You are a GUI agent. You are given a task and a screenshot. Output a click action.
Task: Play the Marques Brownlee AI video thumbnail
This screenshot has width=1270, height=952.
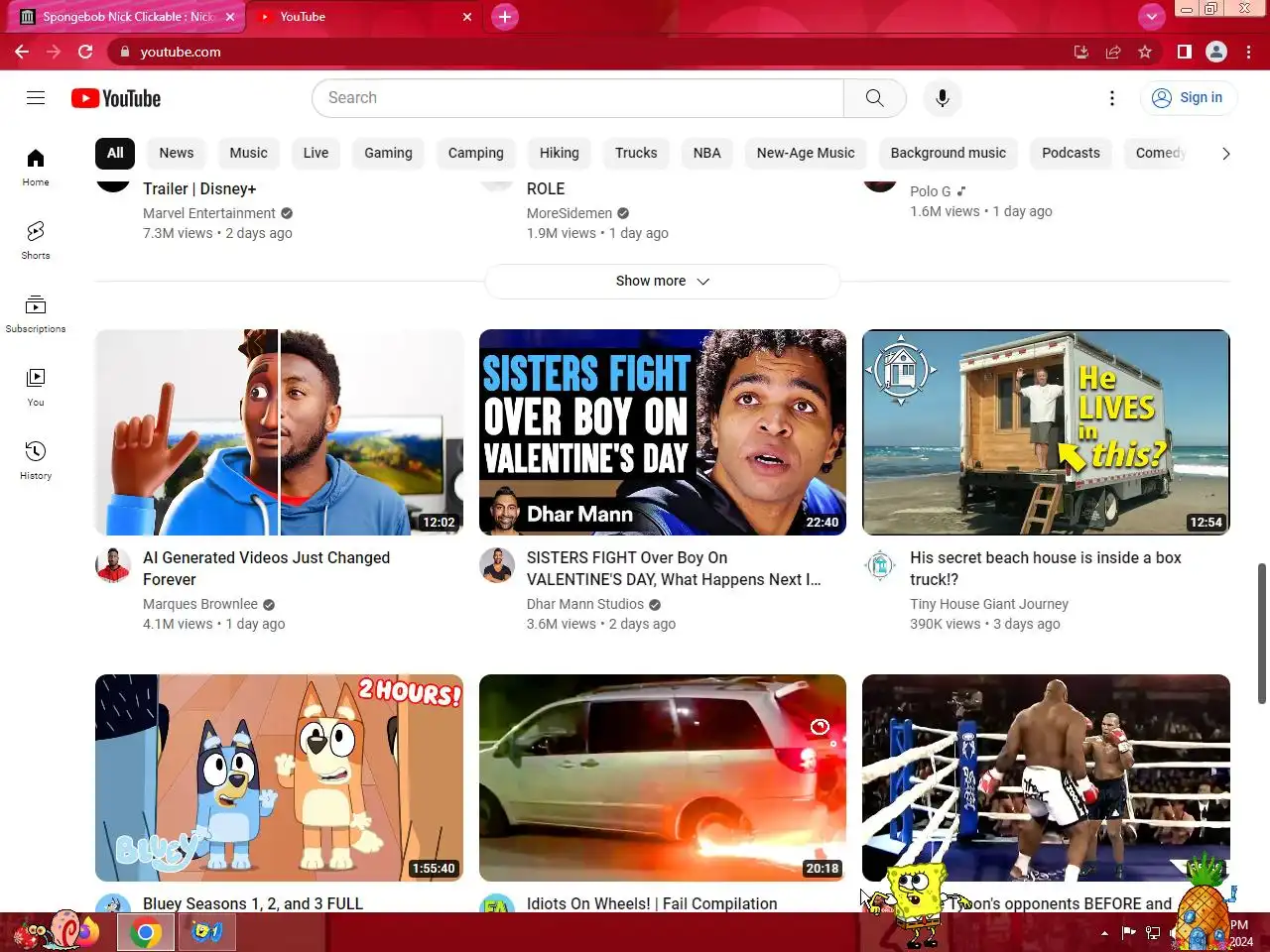pyautogui.click(x=279, y=432)
